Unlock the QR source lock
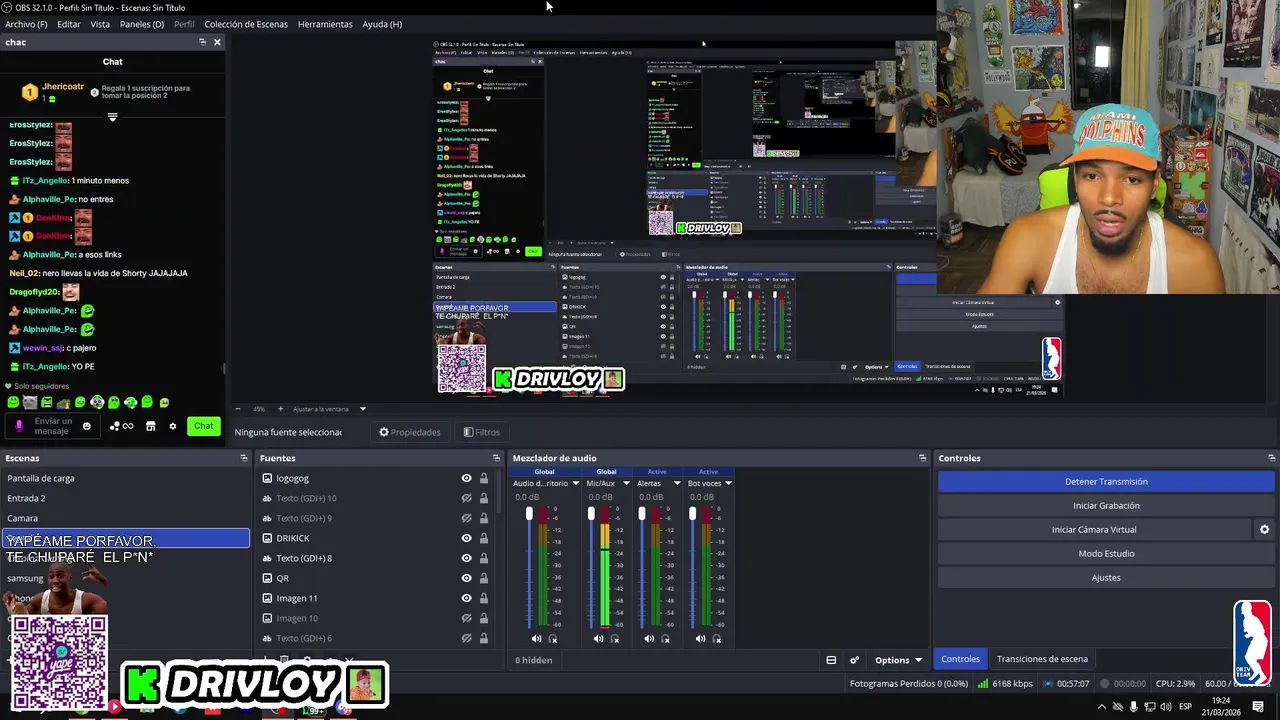1280x720 pixels. pos(484,578)
